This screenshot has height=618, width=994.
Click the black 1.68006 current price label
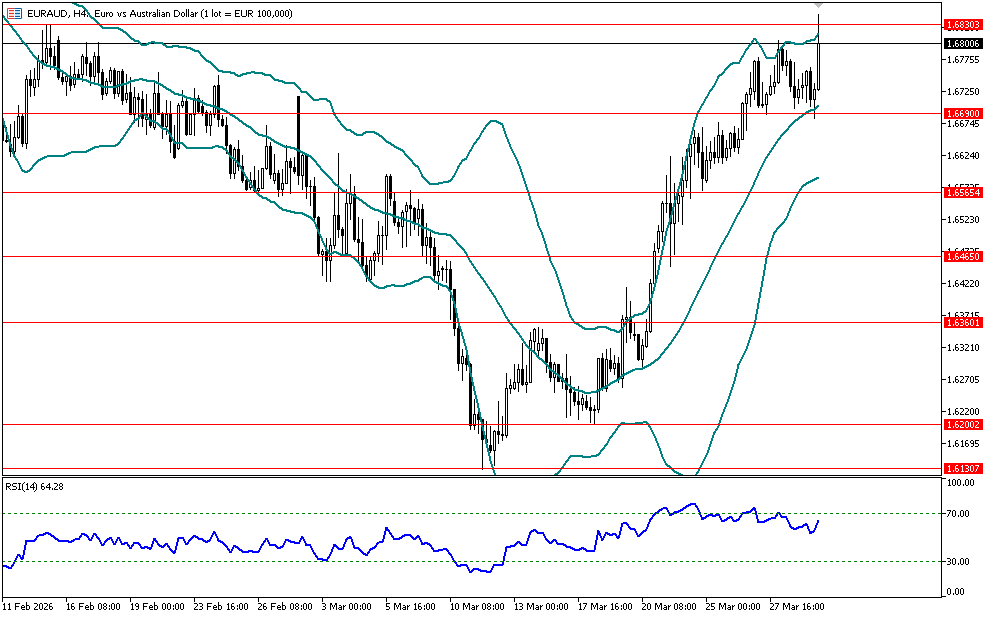962,43
